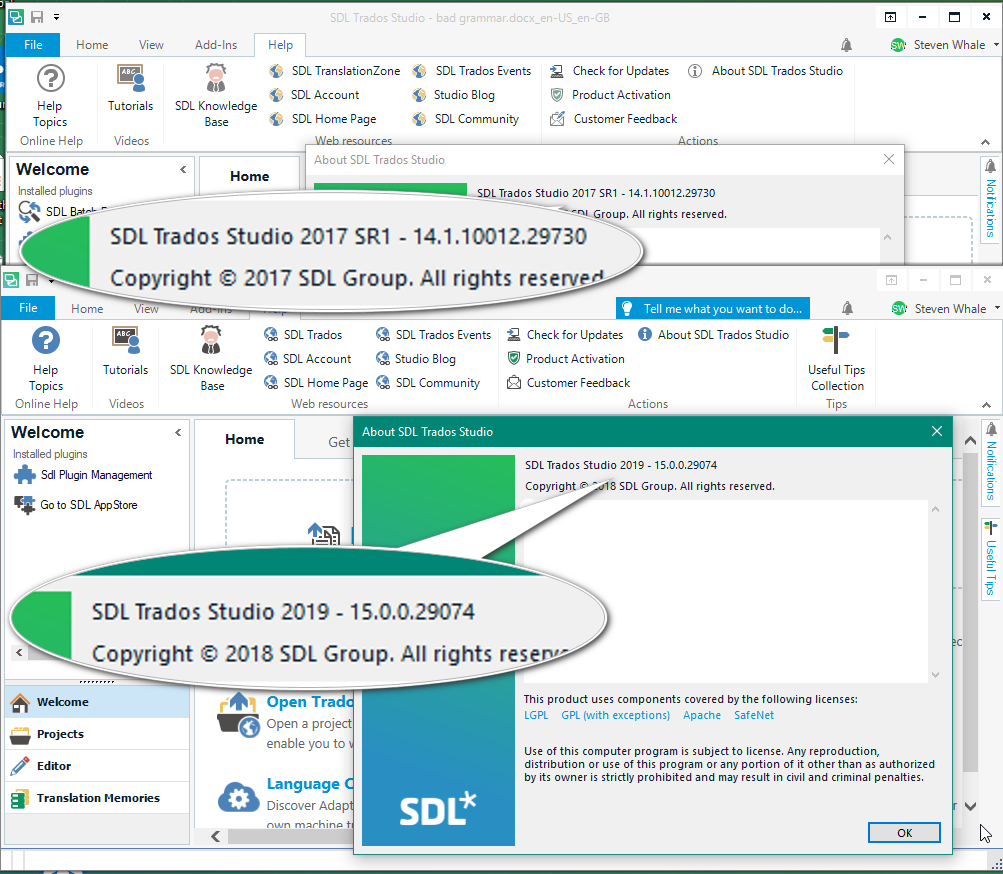The image size is (1003, 874).
Task: Open SDL Knowledge Base in Studio 2019 ribbon
Action: [x=211, y=358]
